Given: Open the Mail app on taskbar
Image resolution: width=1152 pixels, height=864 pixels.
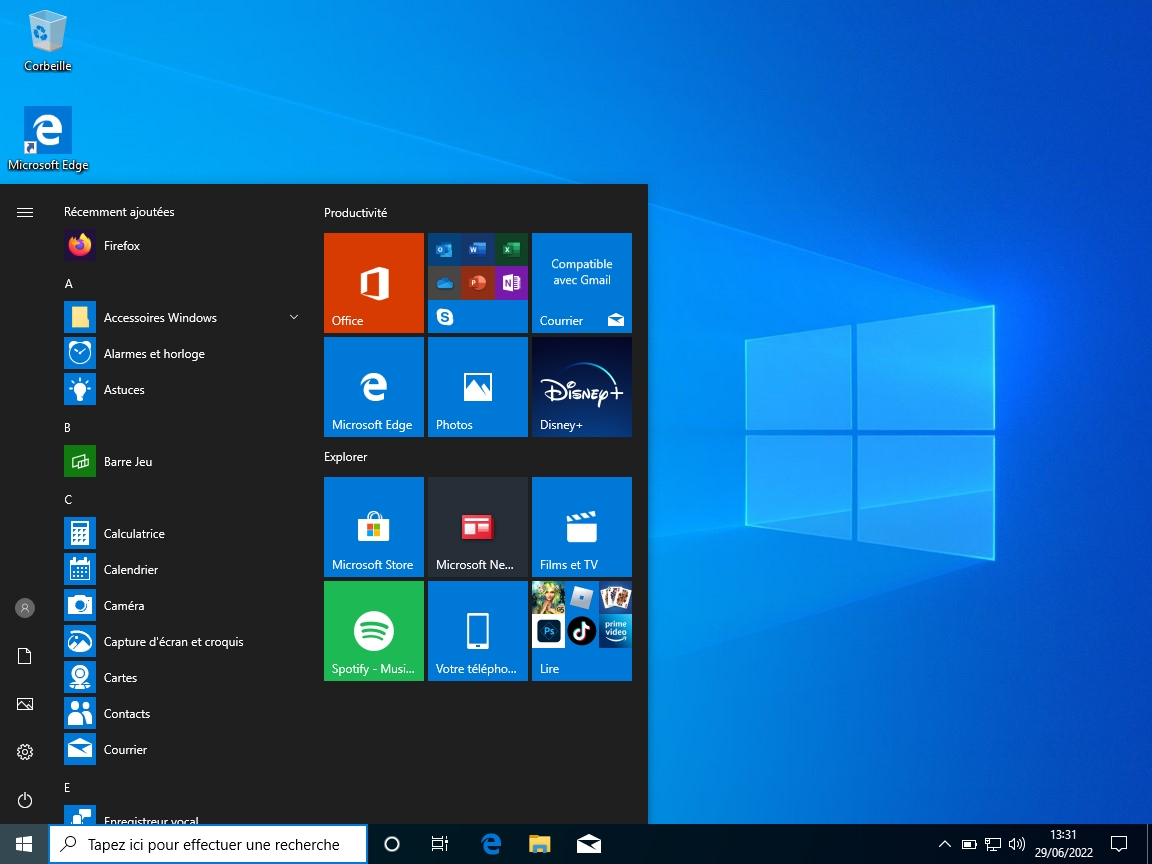Looking at the screenshot, I should [x=588, y=844].
